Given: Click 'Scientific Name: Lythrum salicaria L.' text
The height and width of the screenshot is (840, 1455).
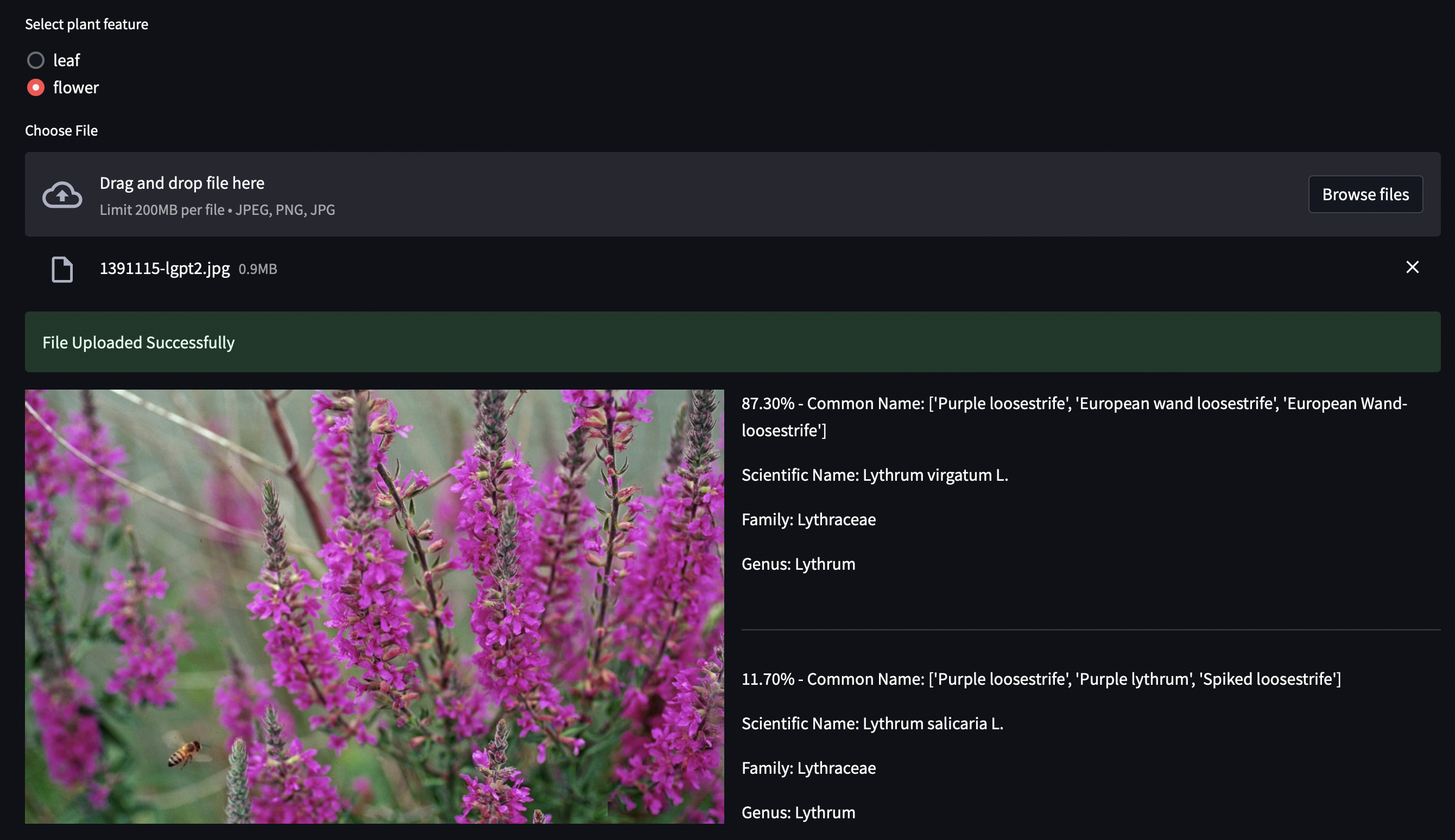Looking at the screenshot, I should pyautogui.click(x=872, y=723).
